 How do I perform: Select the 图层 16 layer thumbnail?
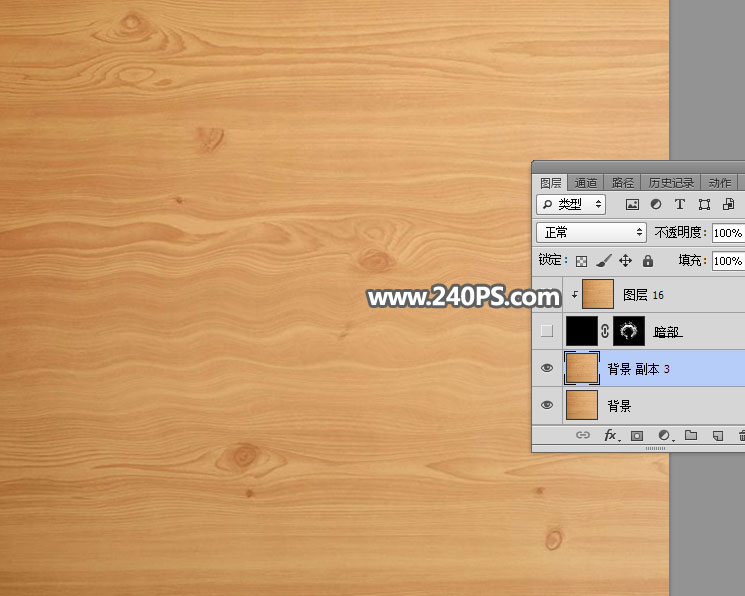[x=598, y=294]
